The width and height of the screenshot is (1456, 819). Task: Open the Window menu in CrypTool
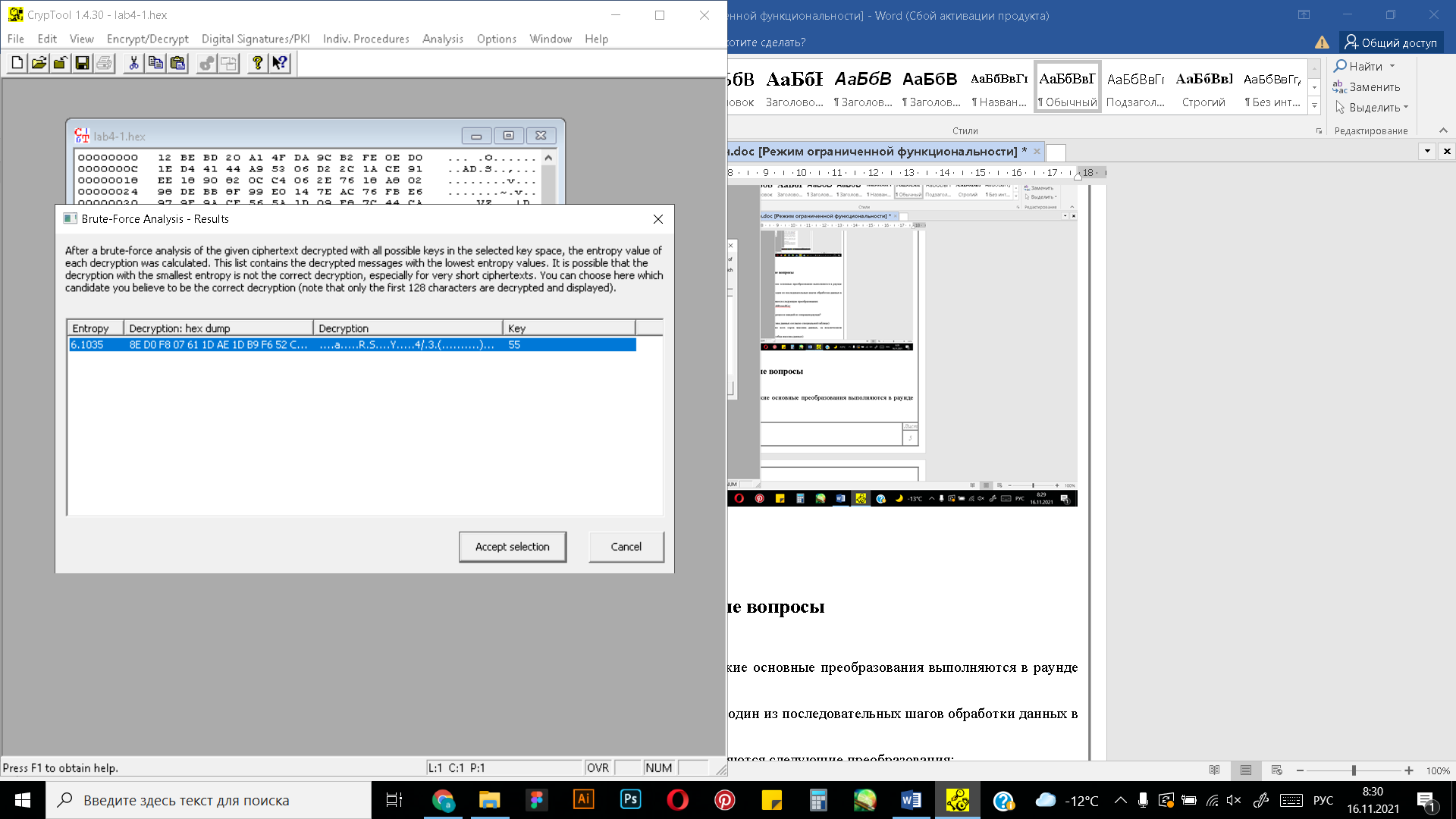coord(551,39)
